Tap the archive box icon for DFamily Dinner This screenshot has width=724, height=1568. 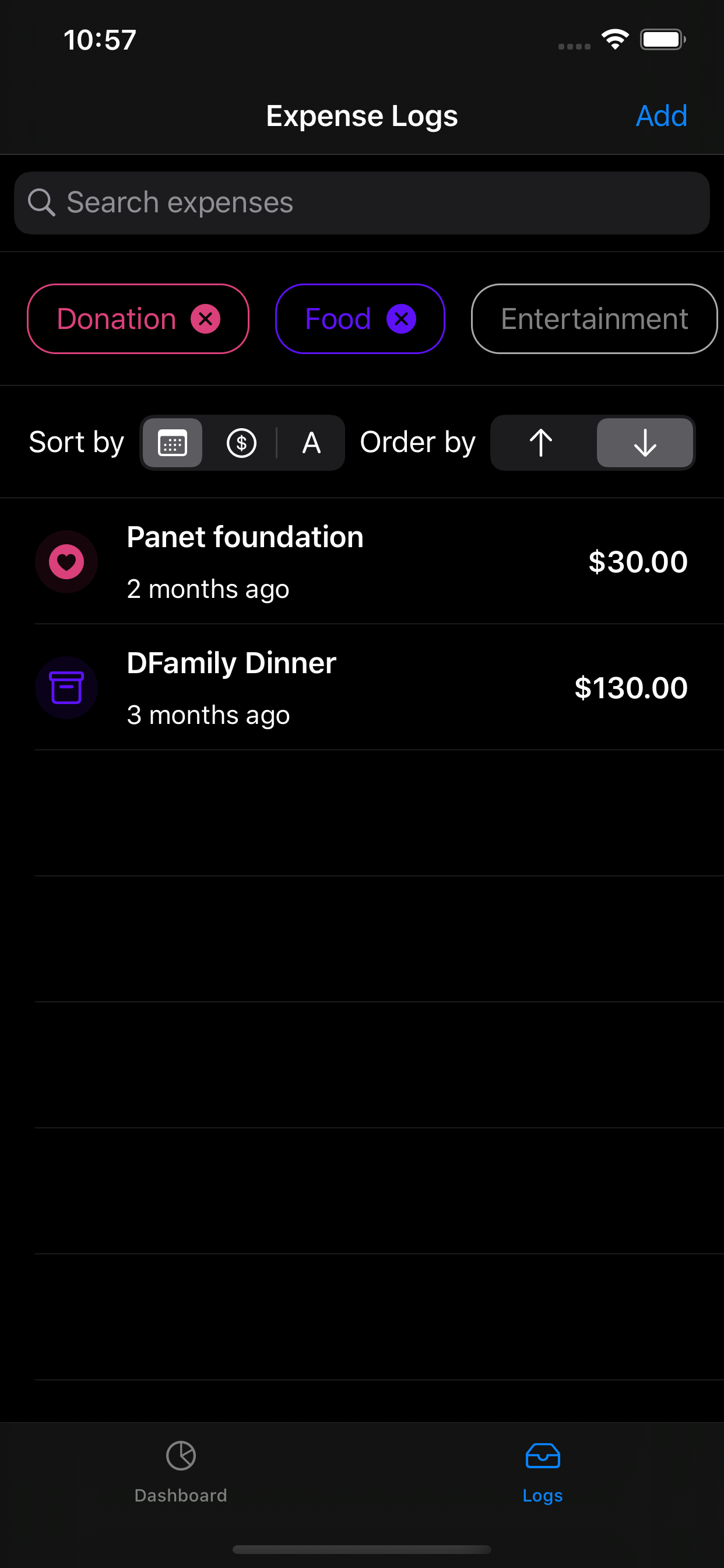66,688
